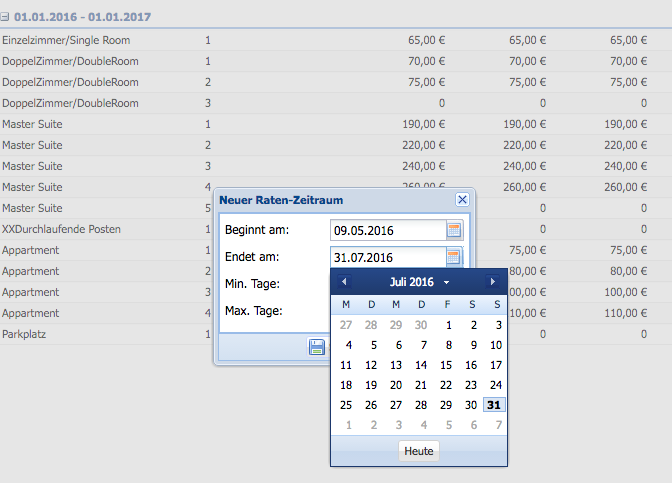The height and width of the screenshot is (483, 672).
Task: Select greyed-out 27 from previous month
Action: (346, 325)
